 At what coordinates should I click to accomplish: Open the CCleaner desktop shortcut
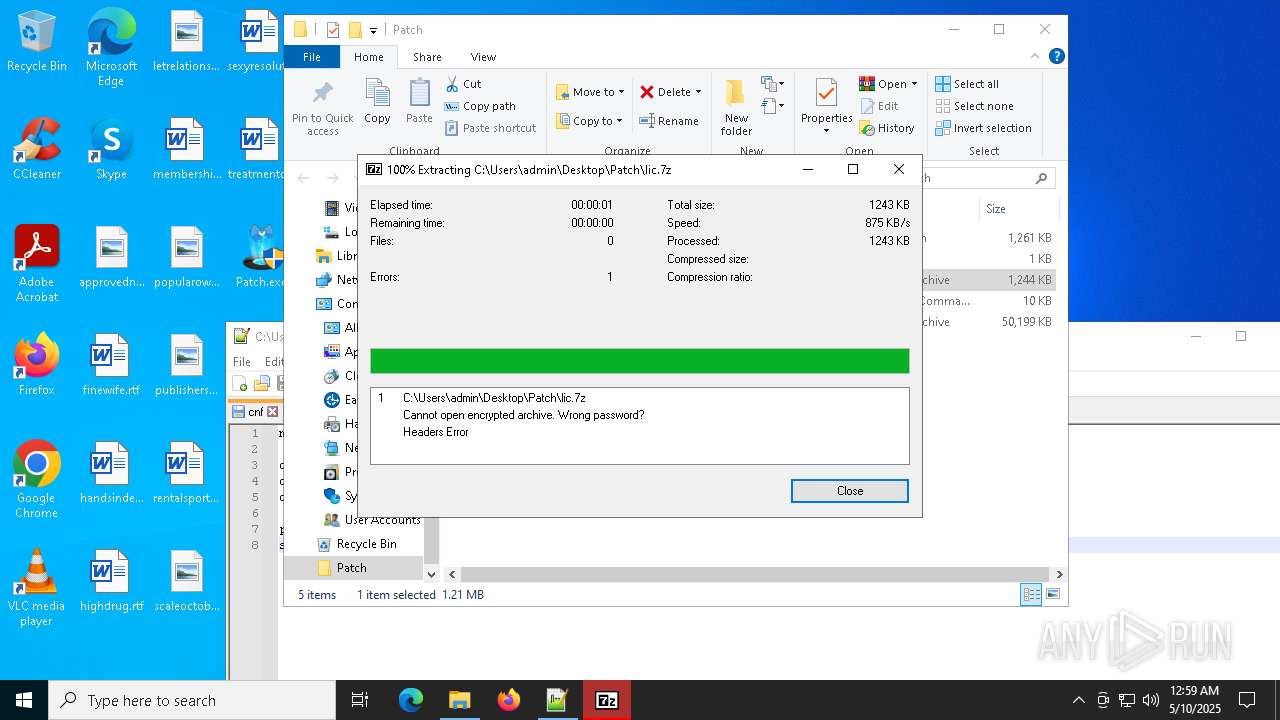(36, 150)
